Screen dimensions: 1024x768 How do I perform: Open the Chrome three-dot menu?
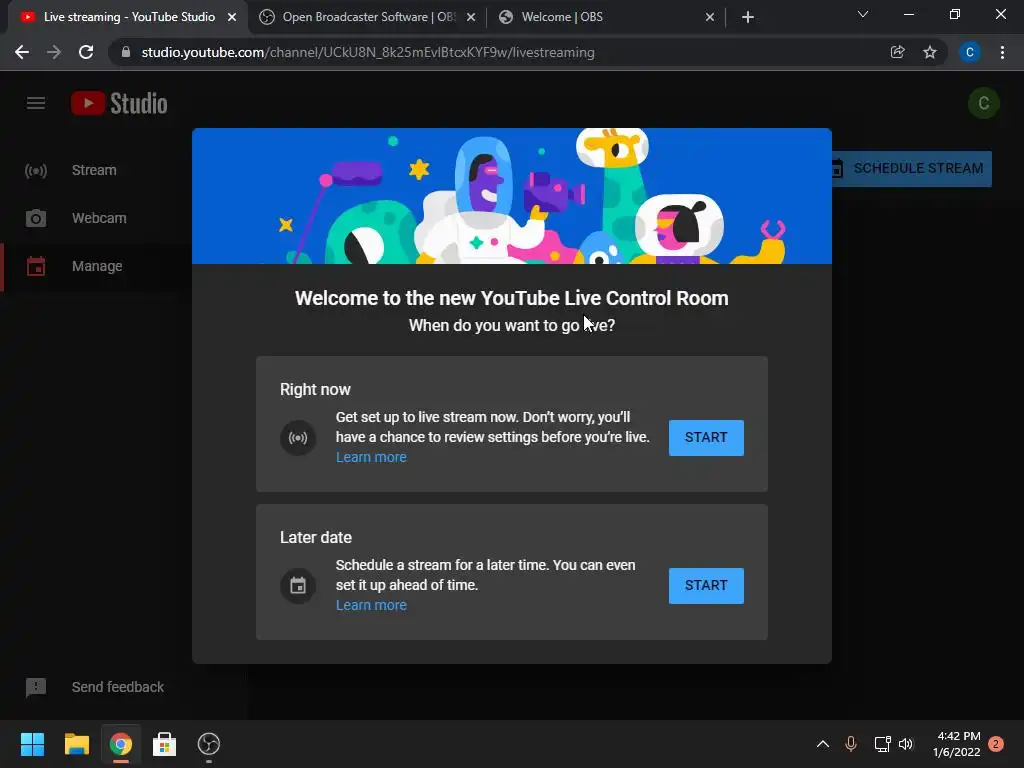point(1002,52)
